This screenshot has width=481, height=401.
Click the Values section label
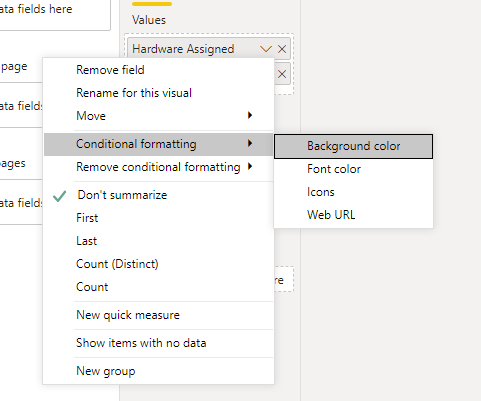(x=149, y=20)
